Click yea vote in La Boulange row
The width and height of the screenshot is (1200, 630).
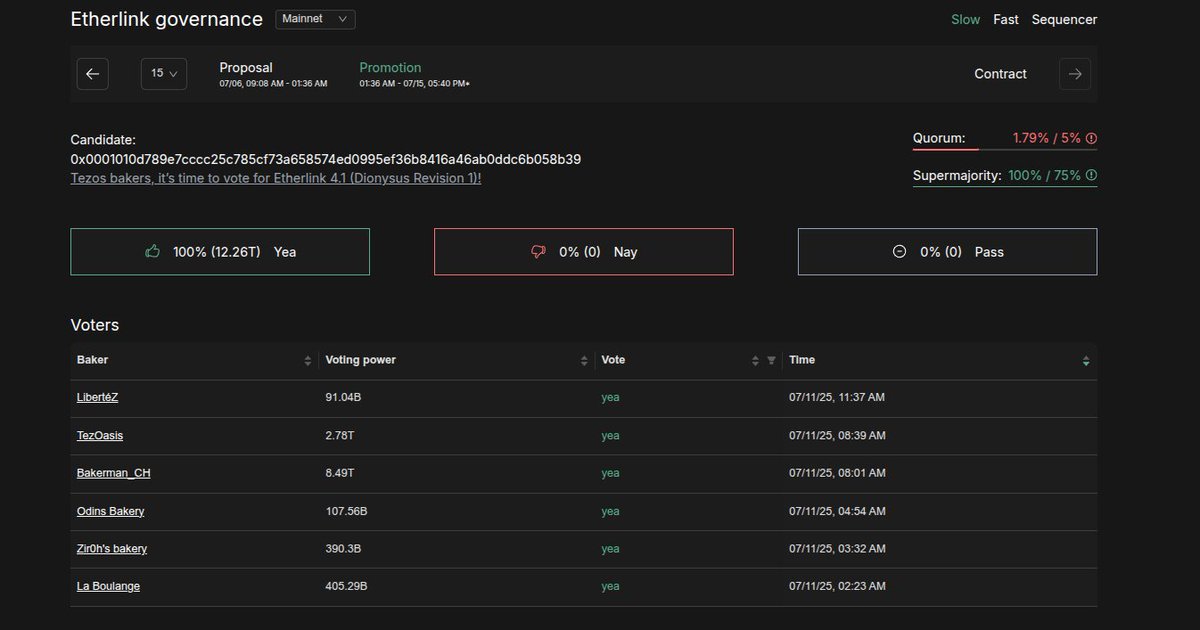coord(610,586)
